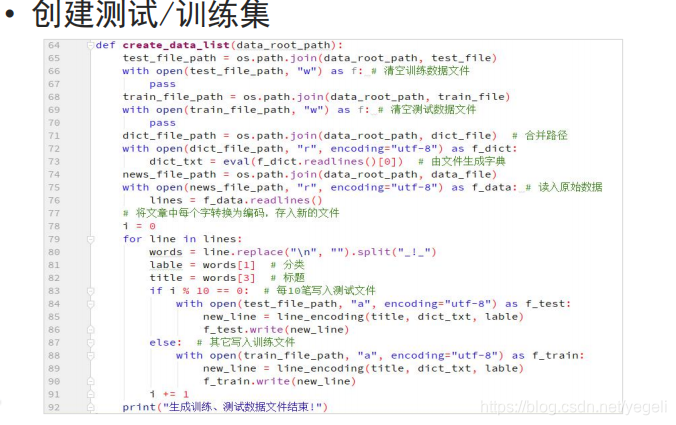The height and width of the screenshot is (425, 676).
Task: Click the if i % 10 == 0 condition
Action: [199, 291]
